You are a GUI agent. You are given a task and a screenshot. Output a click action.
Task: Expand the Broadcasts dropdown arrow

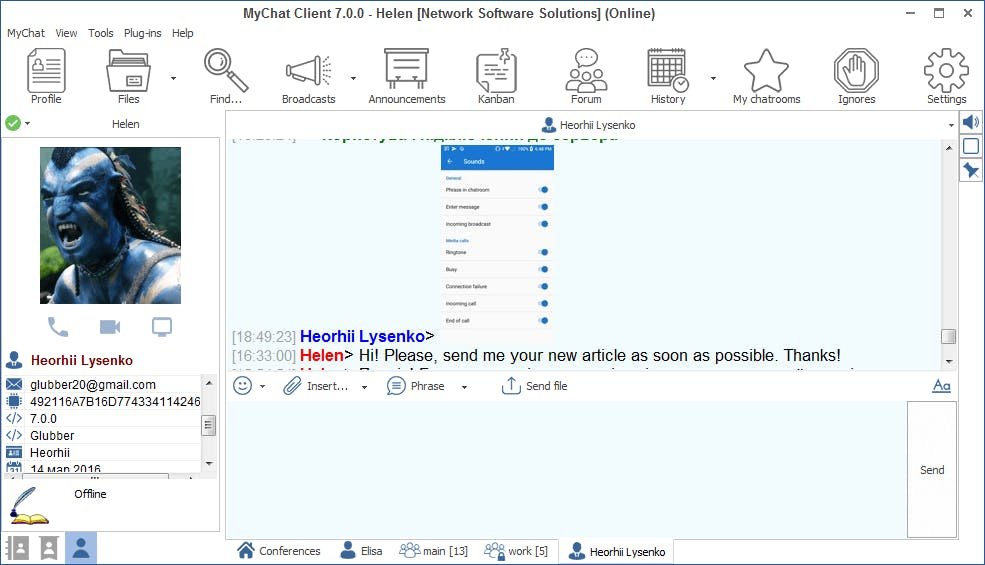tap(353, 79)
